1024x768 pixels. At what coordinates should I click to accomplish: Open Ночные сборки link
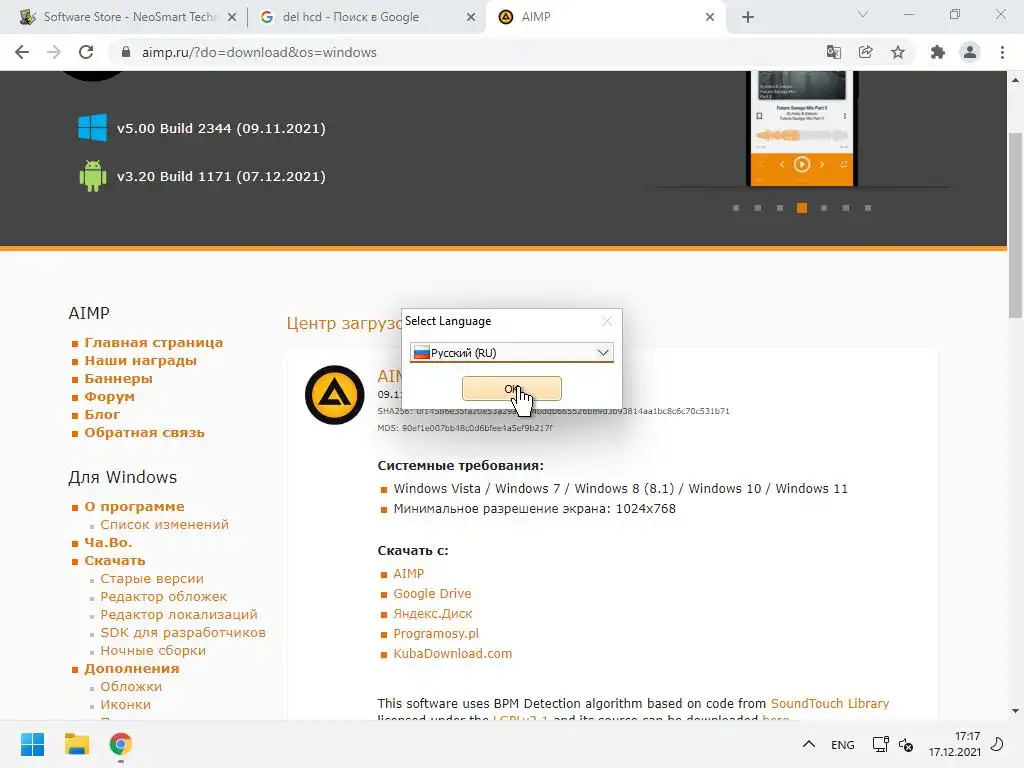[x=153, y=650]
